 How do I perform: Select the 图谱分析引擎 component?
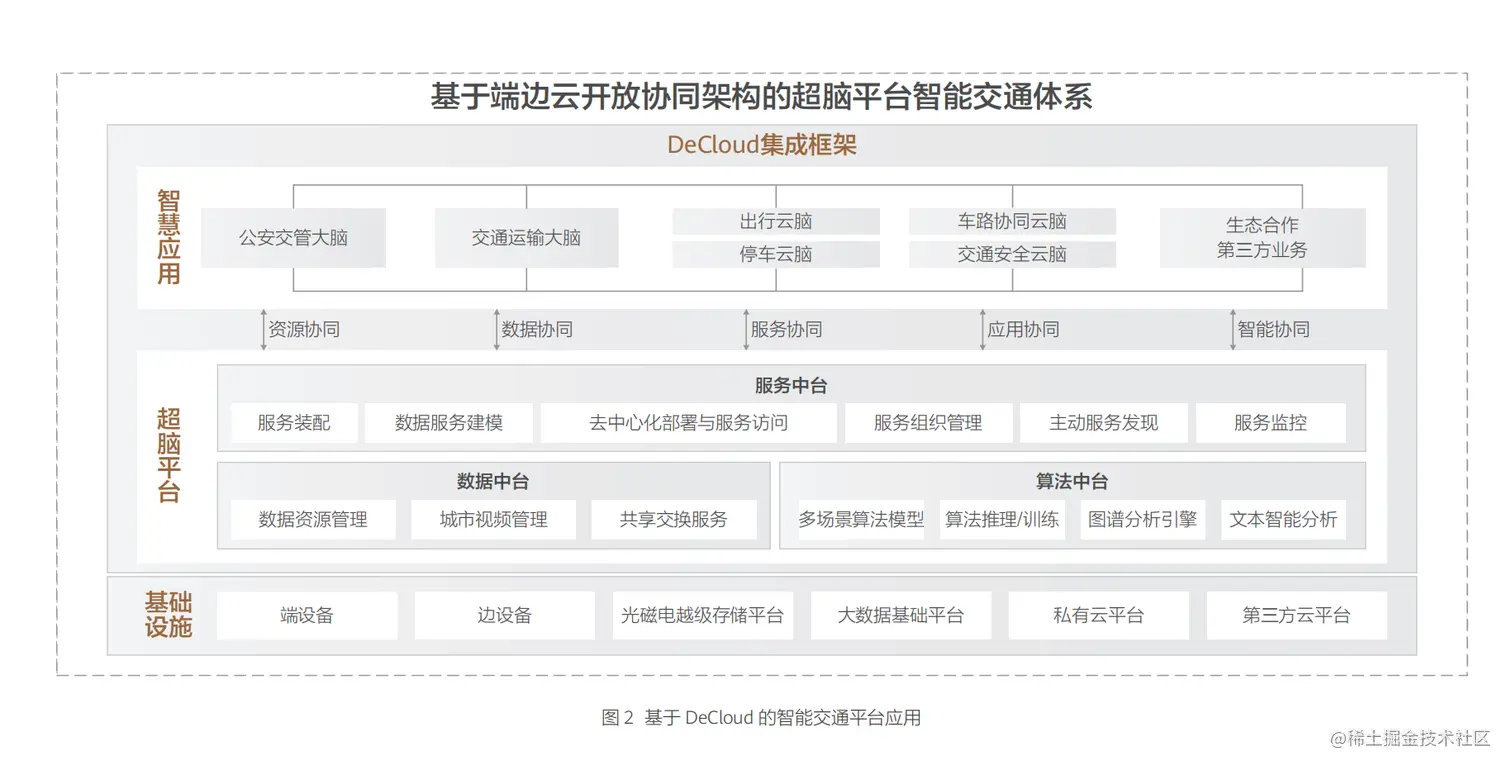pyautogui.click(x=1142, y=519)
